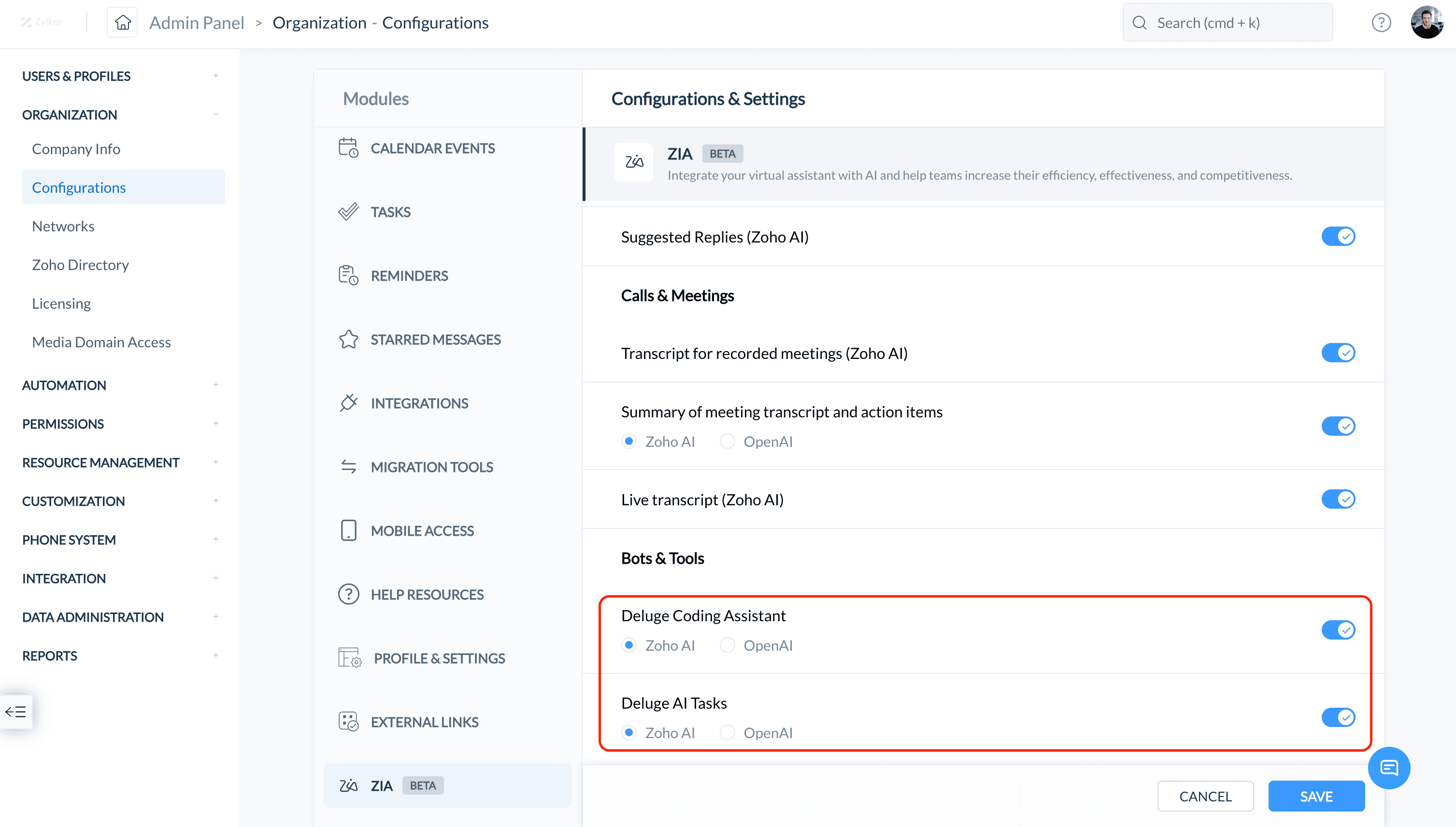
Task: Go to the home icon
Action: click(x=123, y=23)
